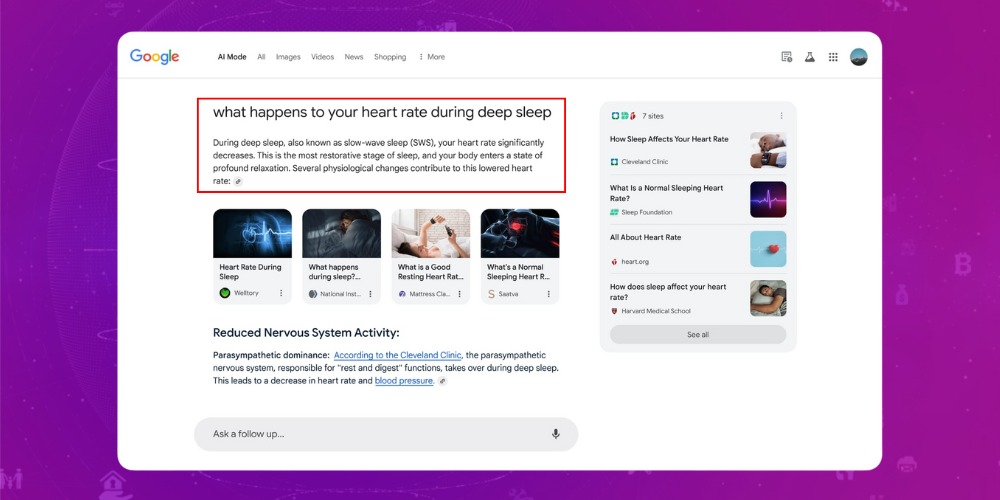Switch to the Shopping tab

390,57
